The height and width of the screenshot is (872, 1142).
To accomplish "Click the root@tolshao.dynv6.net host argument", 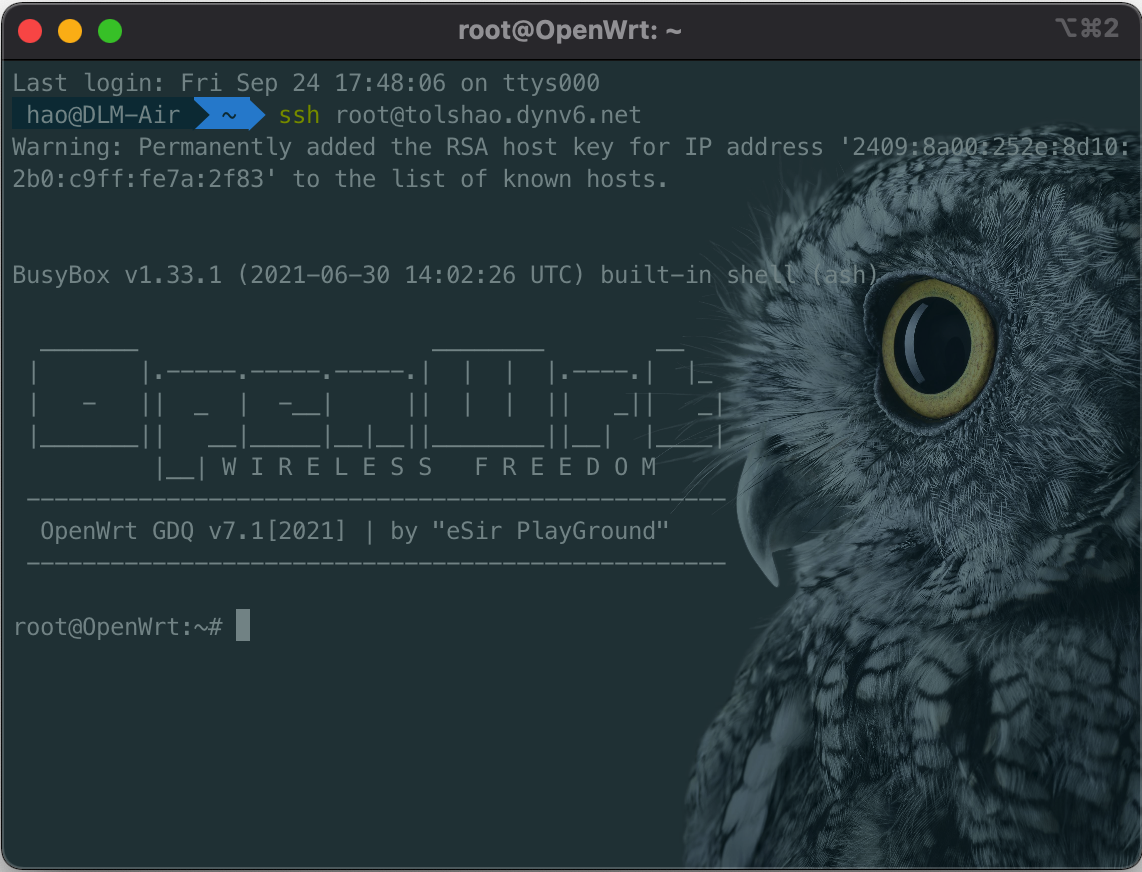I will 488,115.
